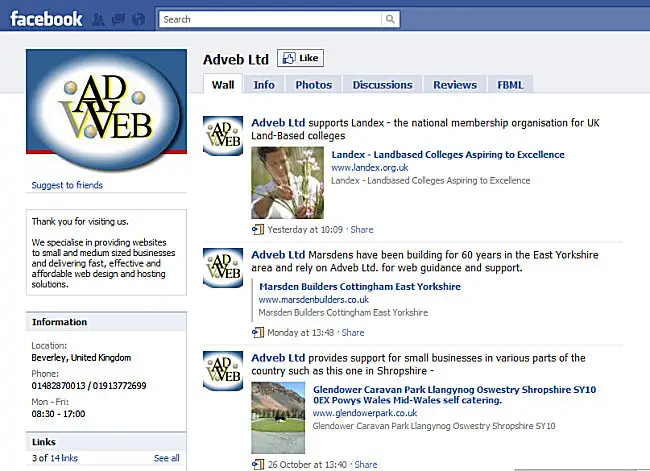Viewport: 650px width, 471px height.
Task: Click Glendower description text under URL
Action: [434, 426]
